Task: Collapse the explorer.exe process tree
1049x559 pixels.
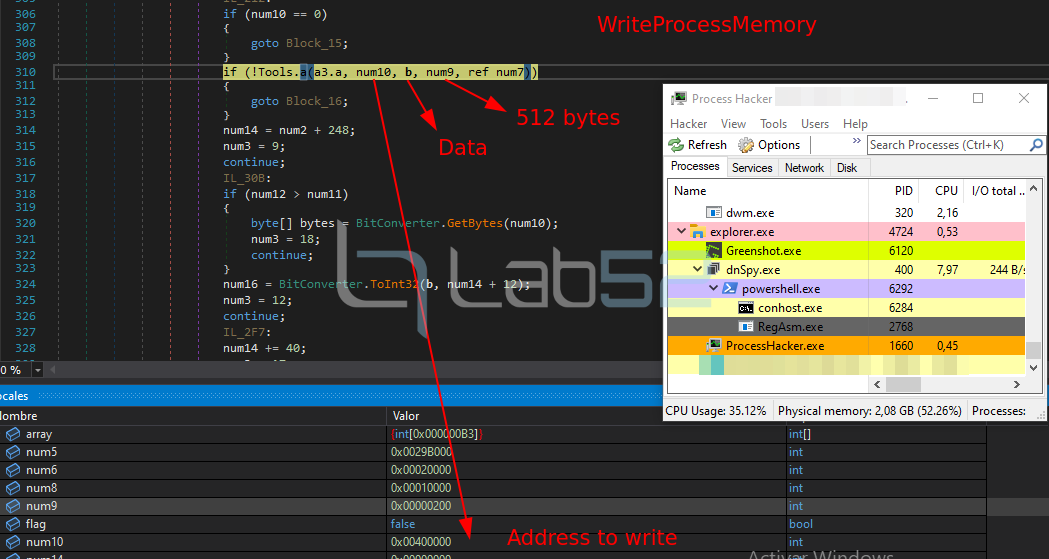Action: coord(682,232)
